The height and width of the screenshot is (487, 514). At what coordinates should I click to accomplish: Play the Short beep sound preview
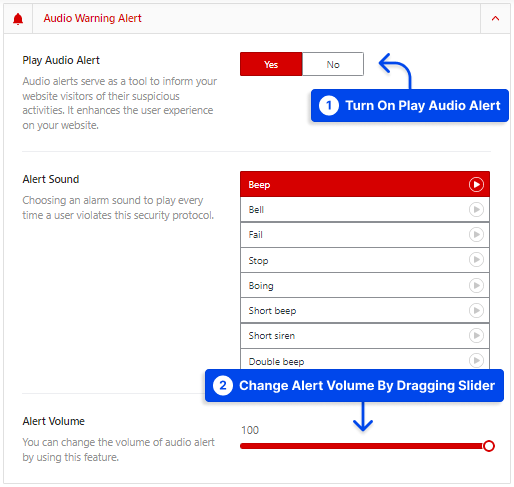point(476,310)
